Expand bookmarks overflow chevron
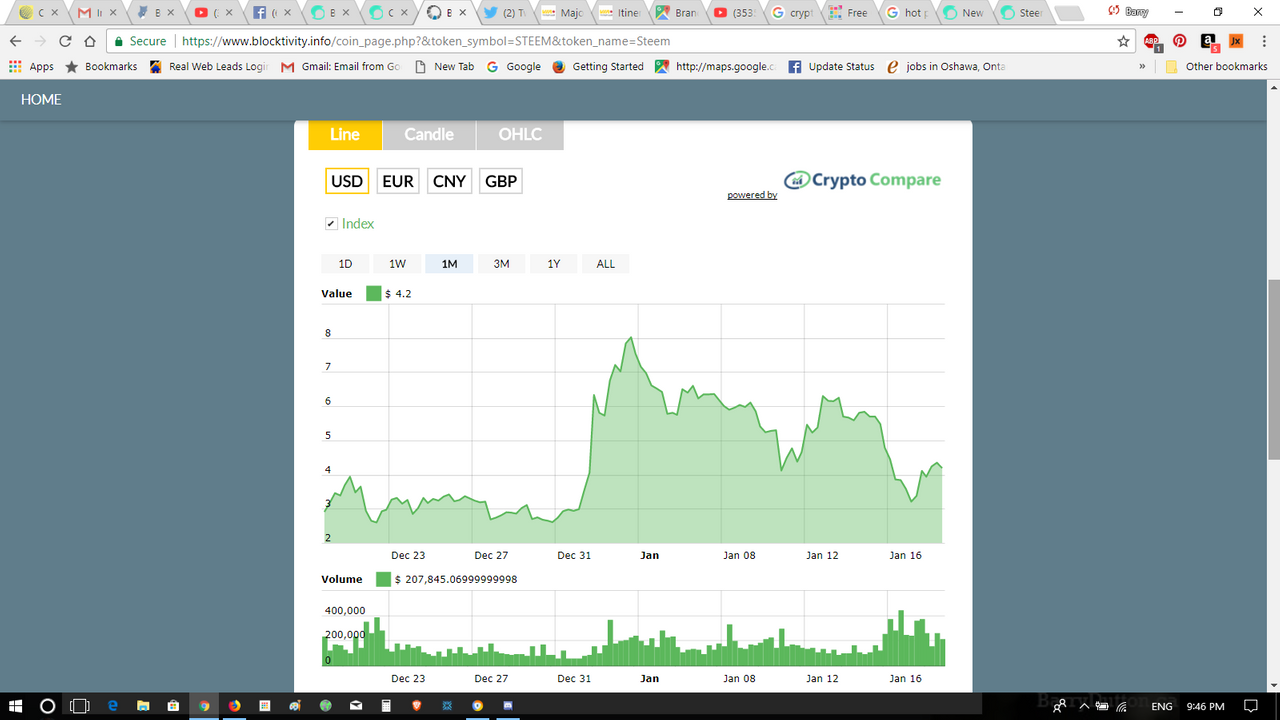The image size is (1280, 720). click(x=1142, y=66)
